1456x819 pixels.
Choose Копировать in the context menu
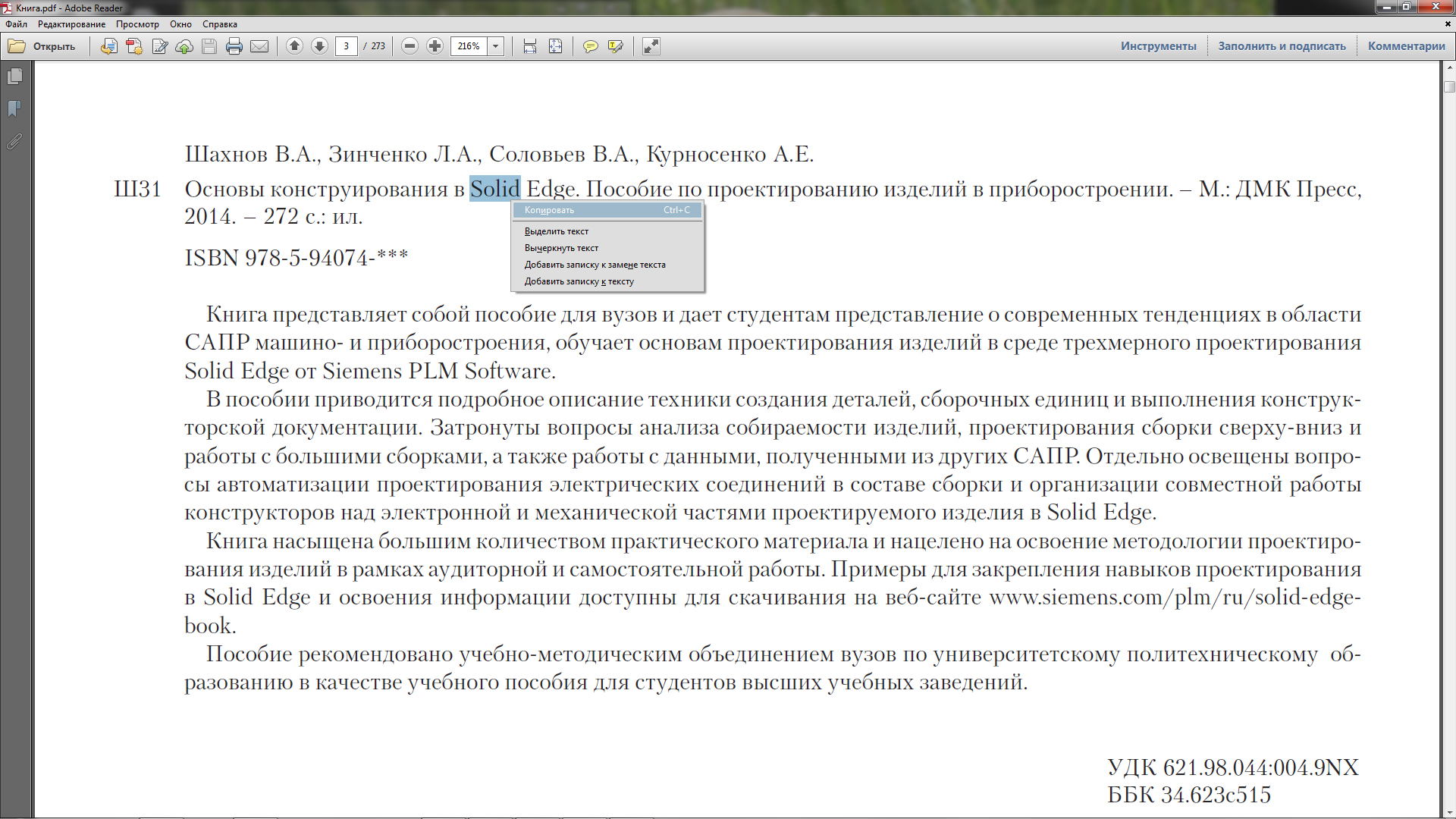[x=607, y=210]
